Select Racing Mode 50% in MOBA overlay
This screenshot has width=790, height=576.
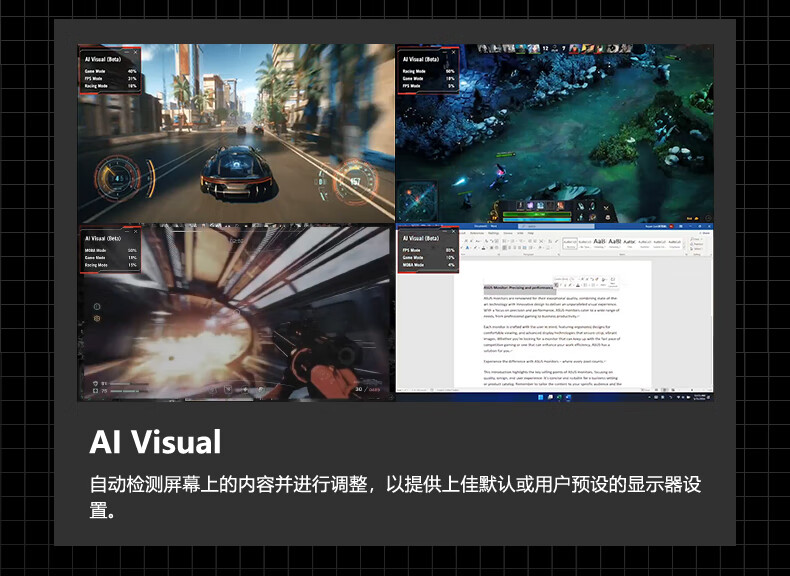(x=428, y=71)
